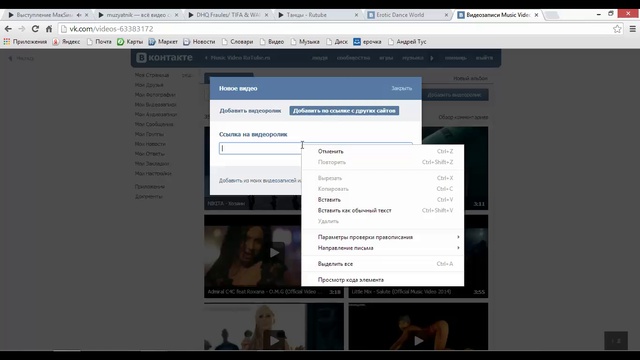The width and height of the screenshot is (640, 360).
Task: Select Вырезать in the context menu
Action: click(x=382, y=178)
